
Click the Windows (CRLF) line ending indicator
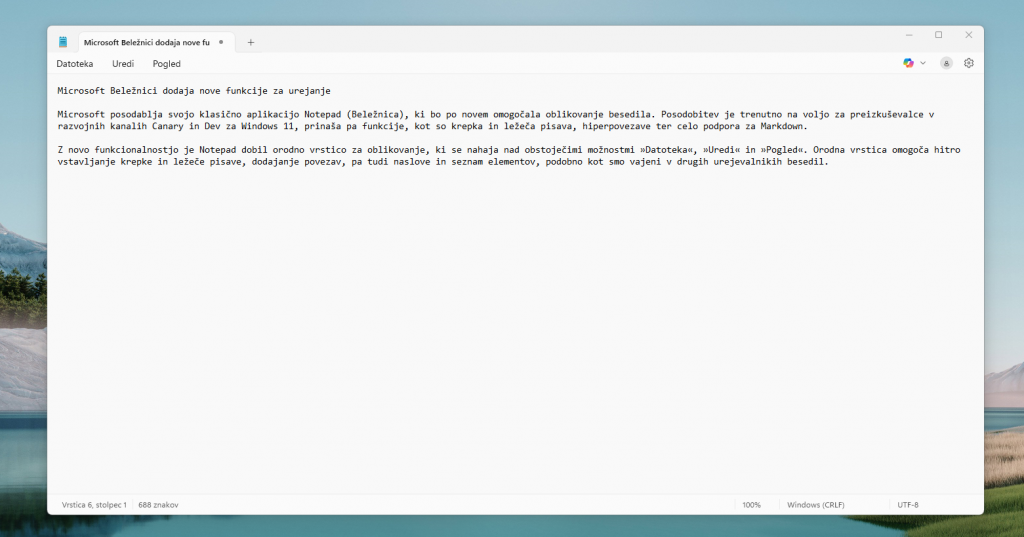[x=816, y=505]
